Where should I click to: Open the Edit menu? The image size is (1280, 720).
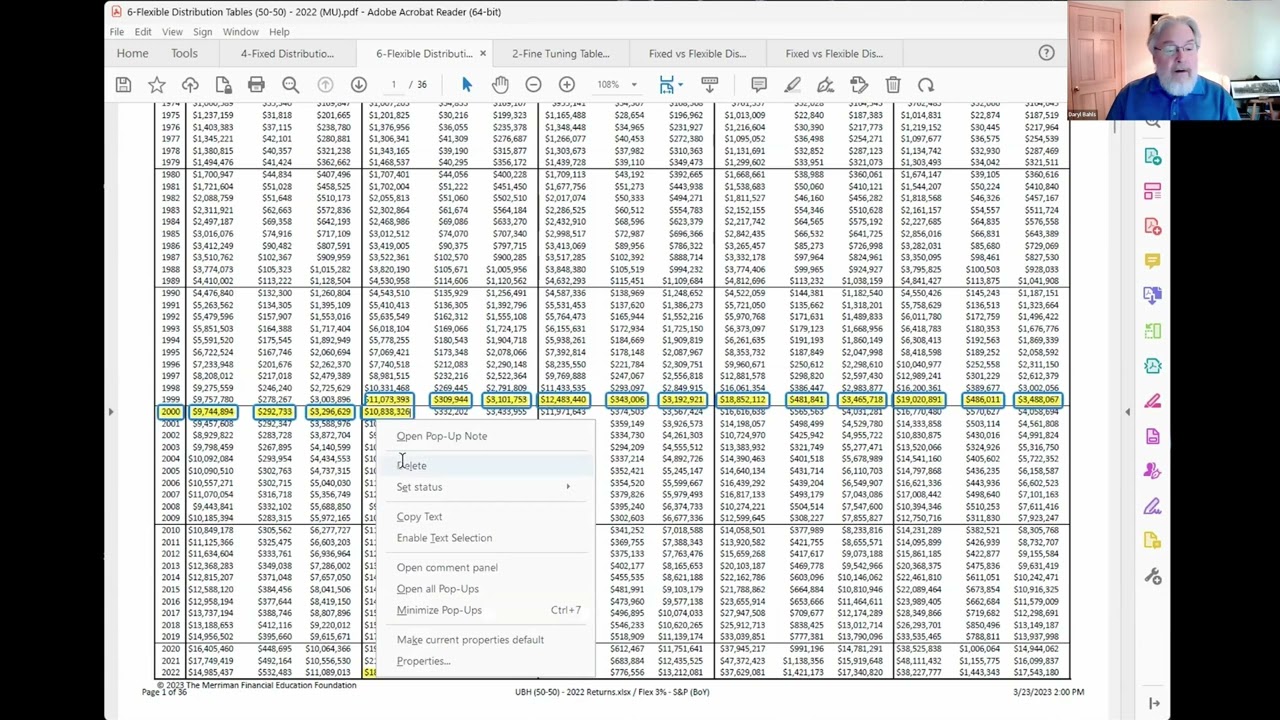143,32
